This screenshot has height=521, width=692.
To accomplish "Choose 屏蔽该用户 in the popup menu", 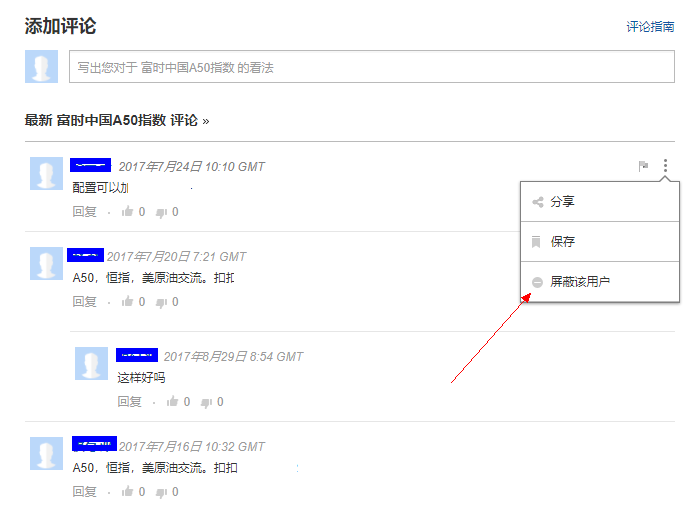I will 600,282.
